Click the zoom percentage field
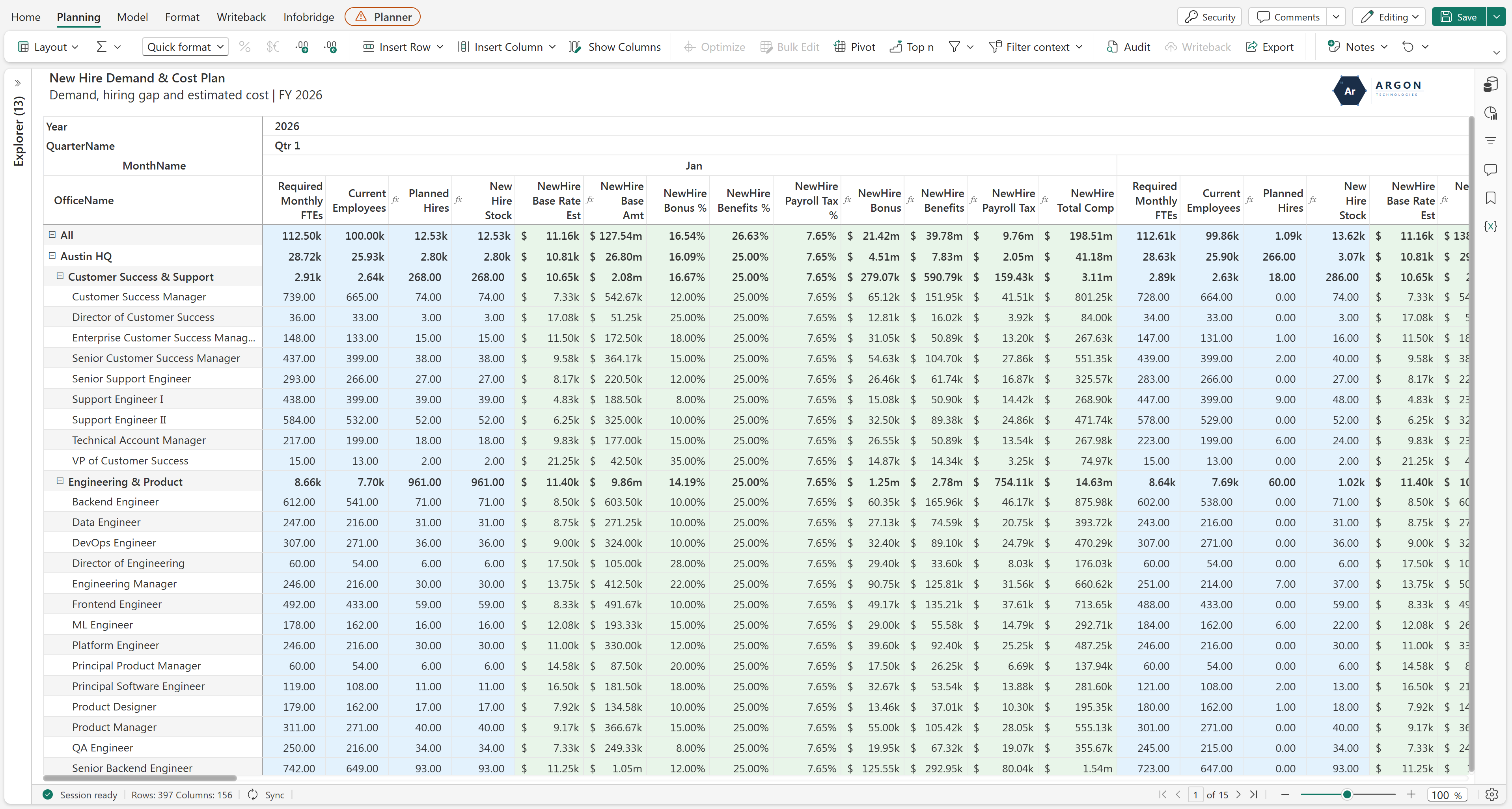 pyautogui.click(x=1446, y=794)
